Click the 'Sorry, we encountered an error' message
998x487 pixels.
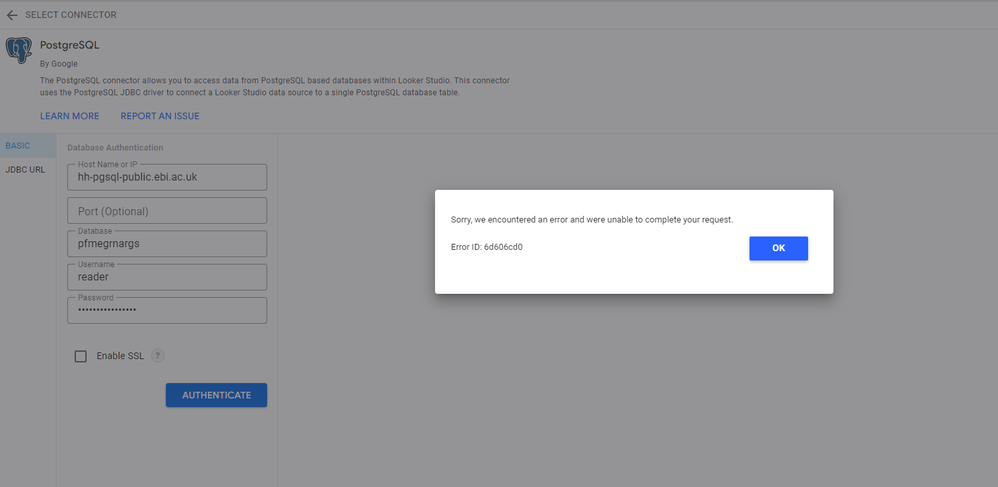click(592, 220)
